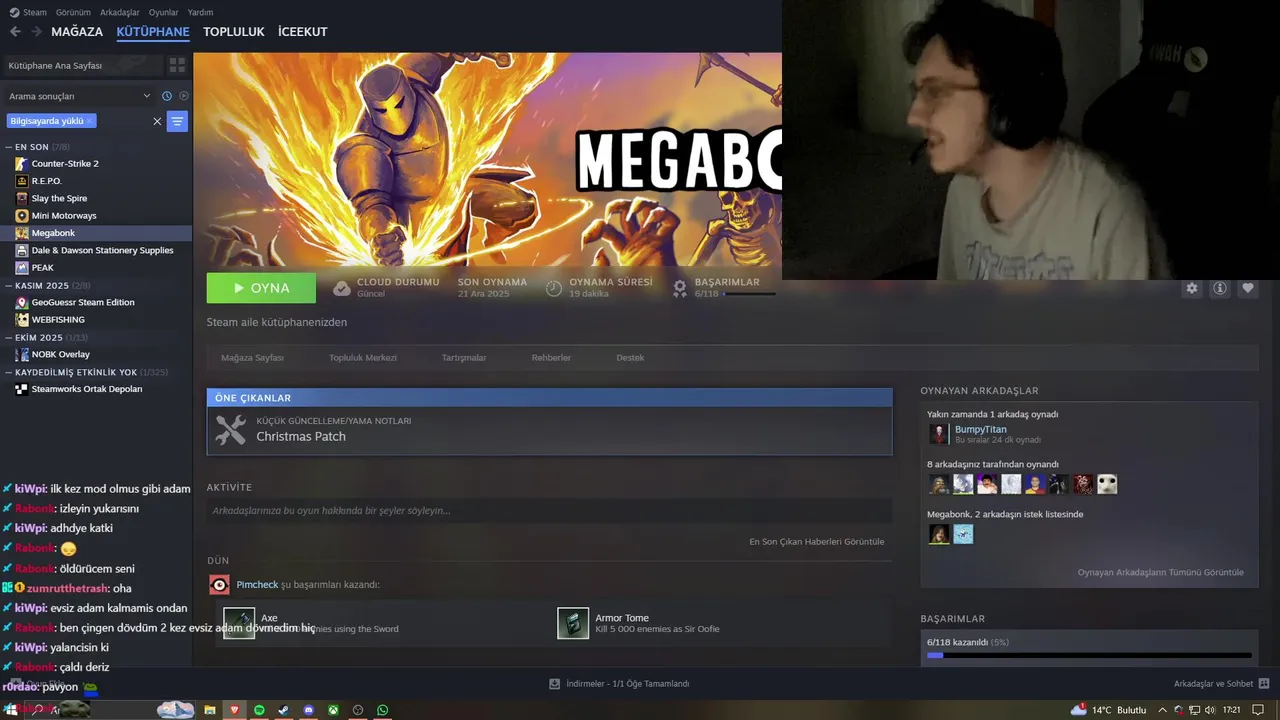This screenshot has height=720, width=1280.
Task: Open the Mağaza Sayfası link
Action: 252,358
